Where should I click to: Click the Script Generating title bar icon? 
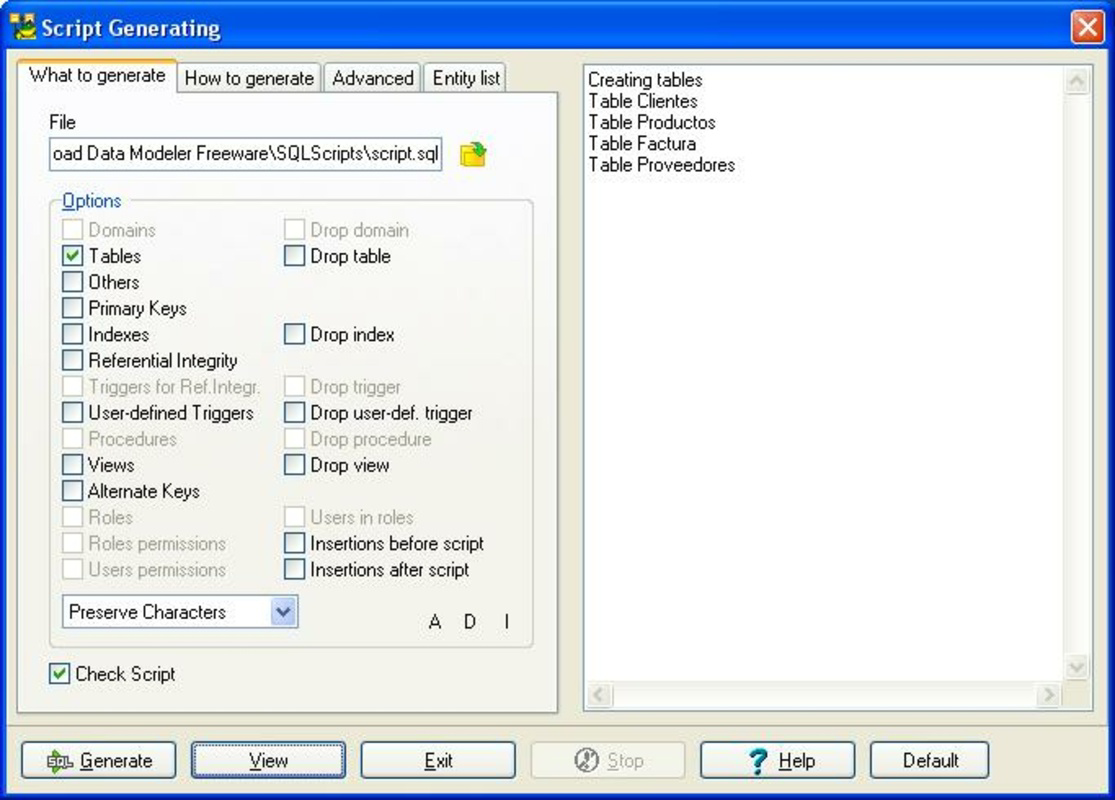point(23,27)
